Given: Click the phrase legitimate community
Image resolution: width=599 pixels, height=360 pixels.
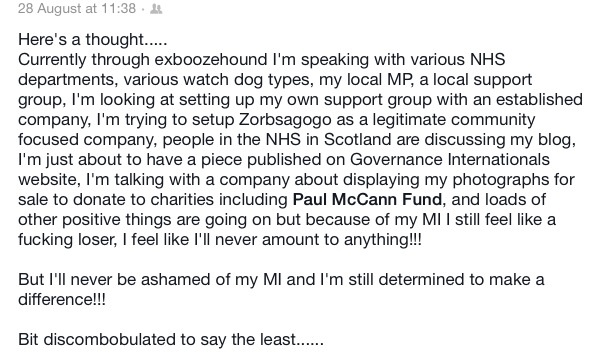Looking at the screenshot, I should point(454,120).
